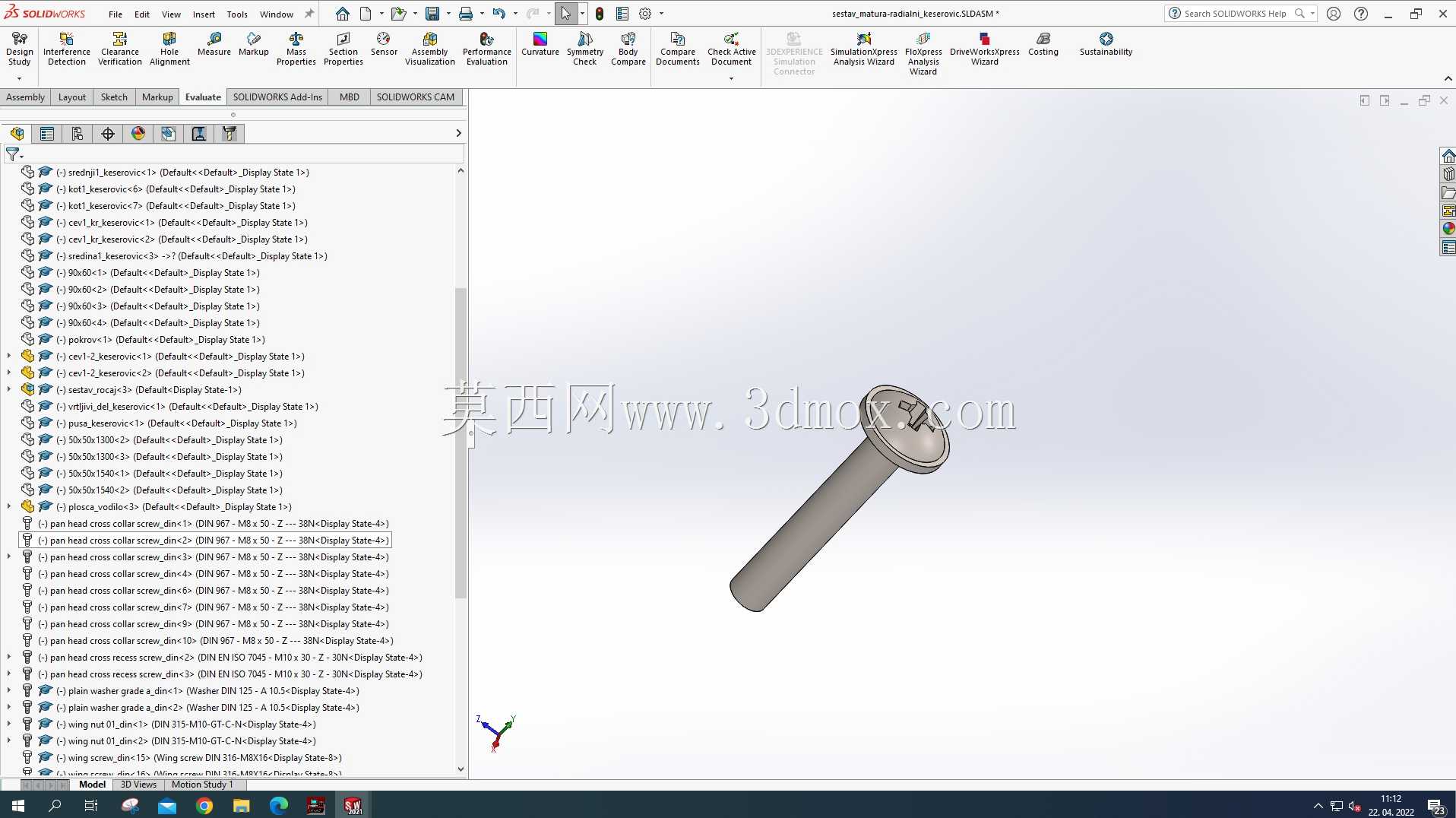Open Section Properties
The width and height of the screenshot is (1456, 818).
pyautogui.click(x=343, y=50)
